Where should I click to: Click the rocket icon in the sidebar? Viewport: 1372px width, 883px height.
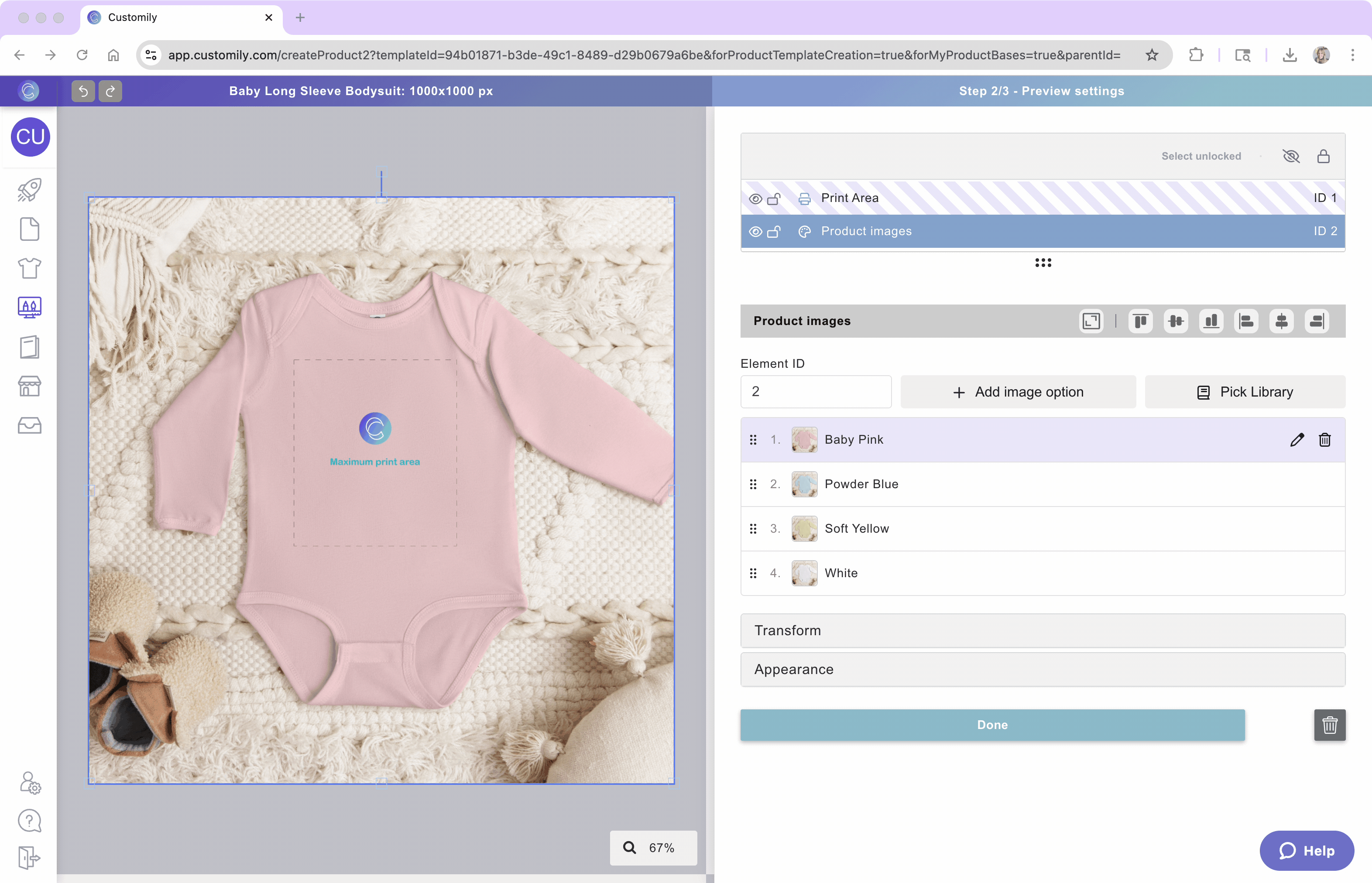click(x=29, y=190)
